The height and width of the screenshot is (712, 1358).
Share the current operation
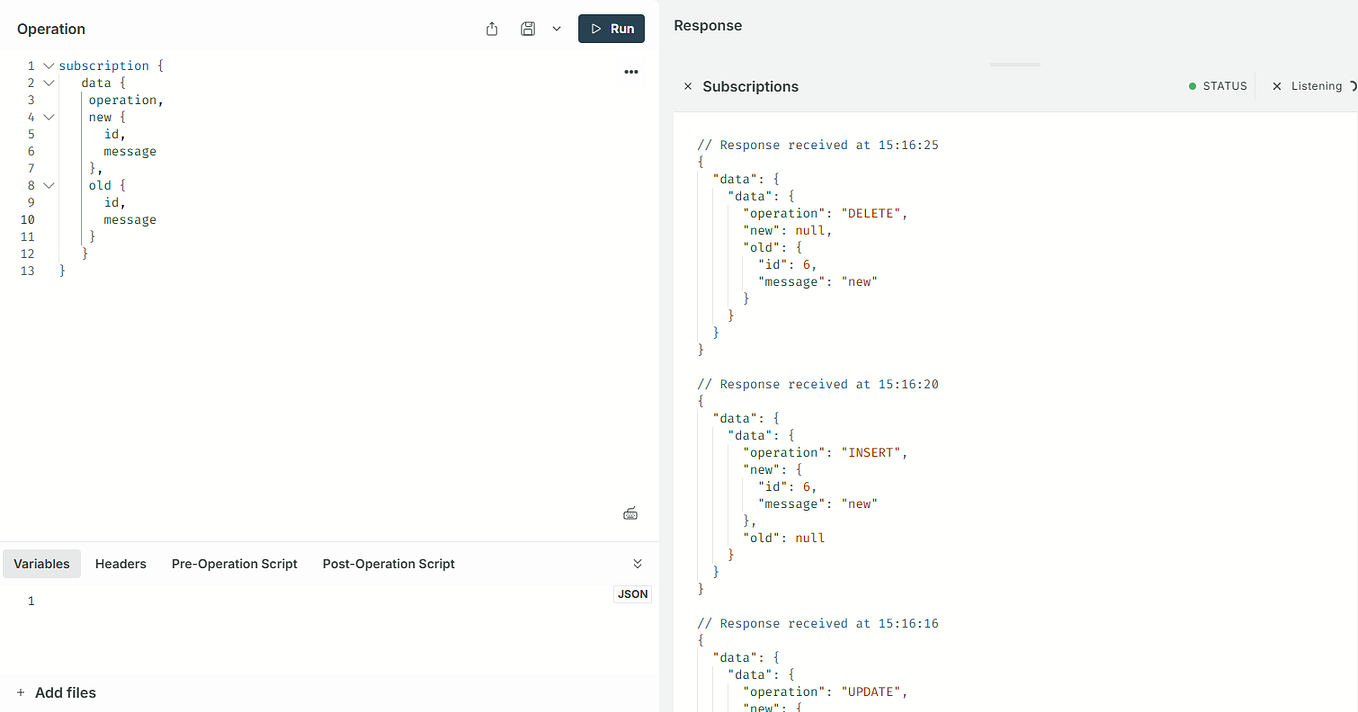pyautogui.click(x=491, y=28)
